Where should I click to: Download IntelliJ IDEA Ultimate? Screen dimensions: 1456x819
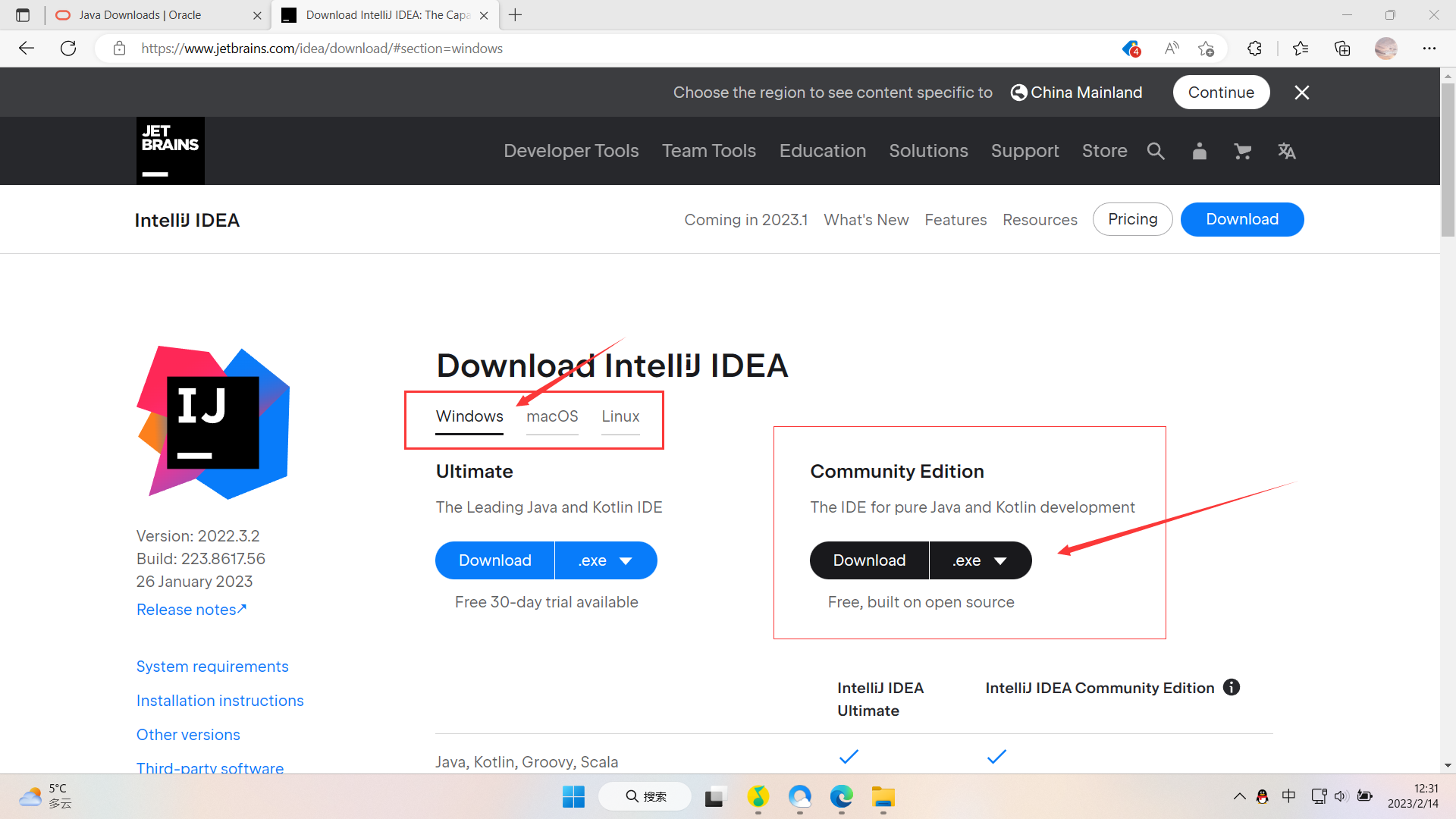click(494, 560)
